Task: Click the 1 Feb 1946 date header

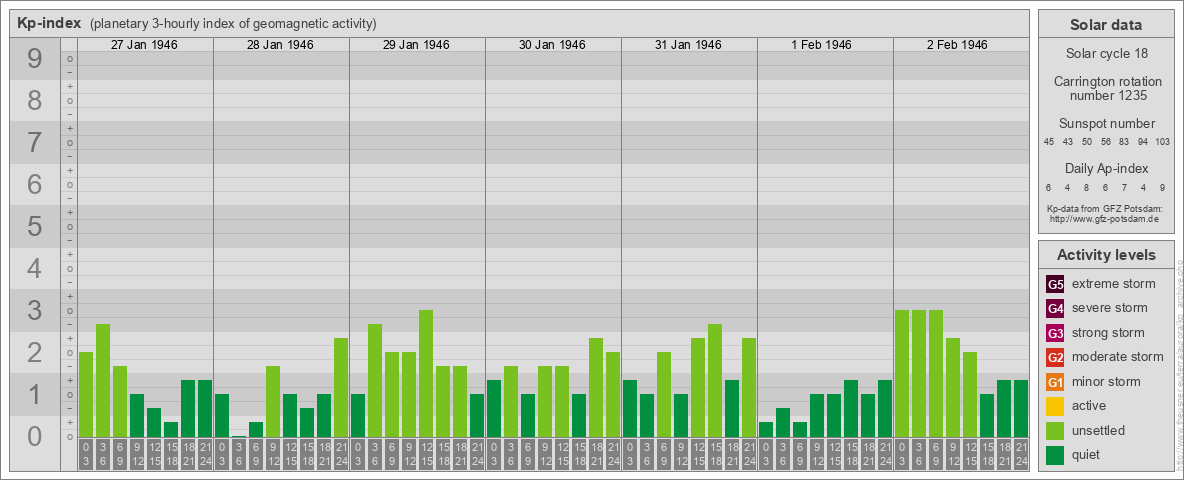Action: point(824,45)
